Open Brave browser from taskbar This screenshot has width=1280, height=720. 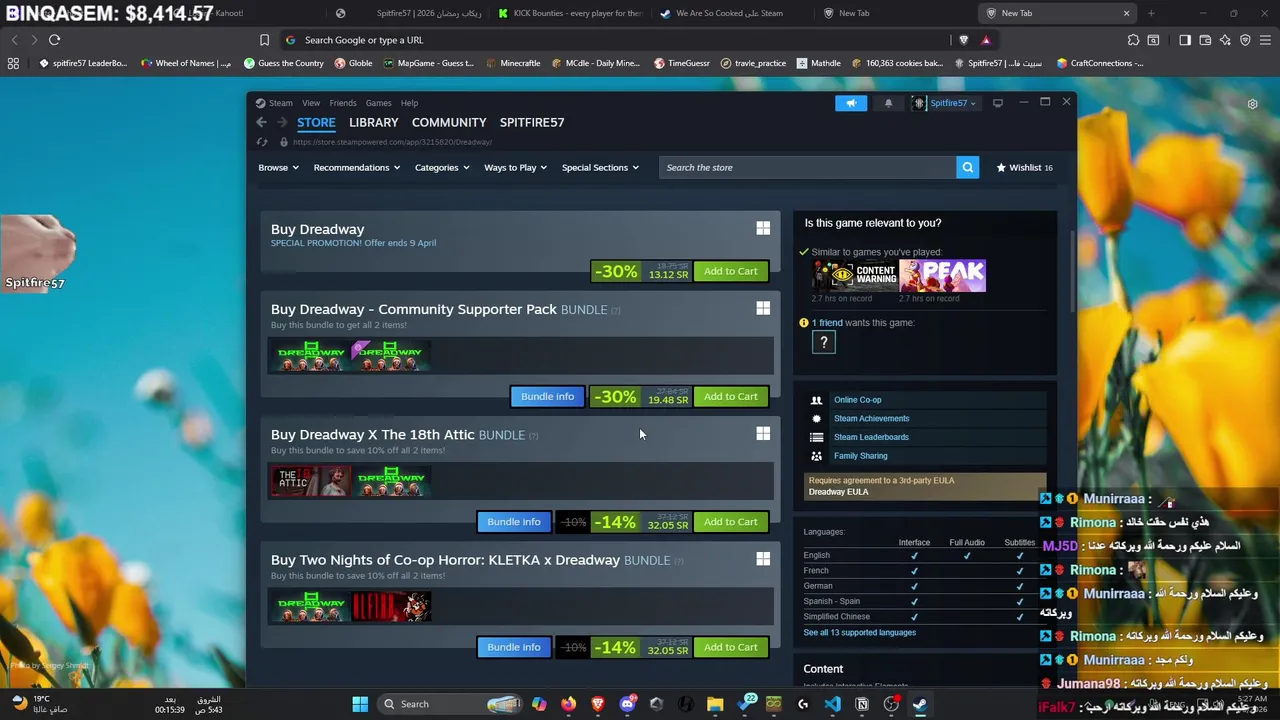tap(598, 704)
